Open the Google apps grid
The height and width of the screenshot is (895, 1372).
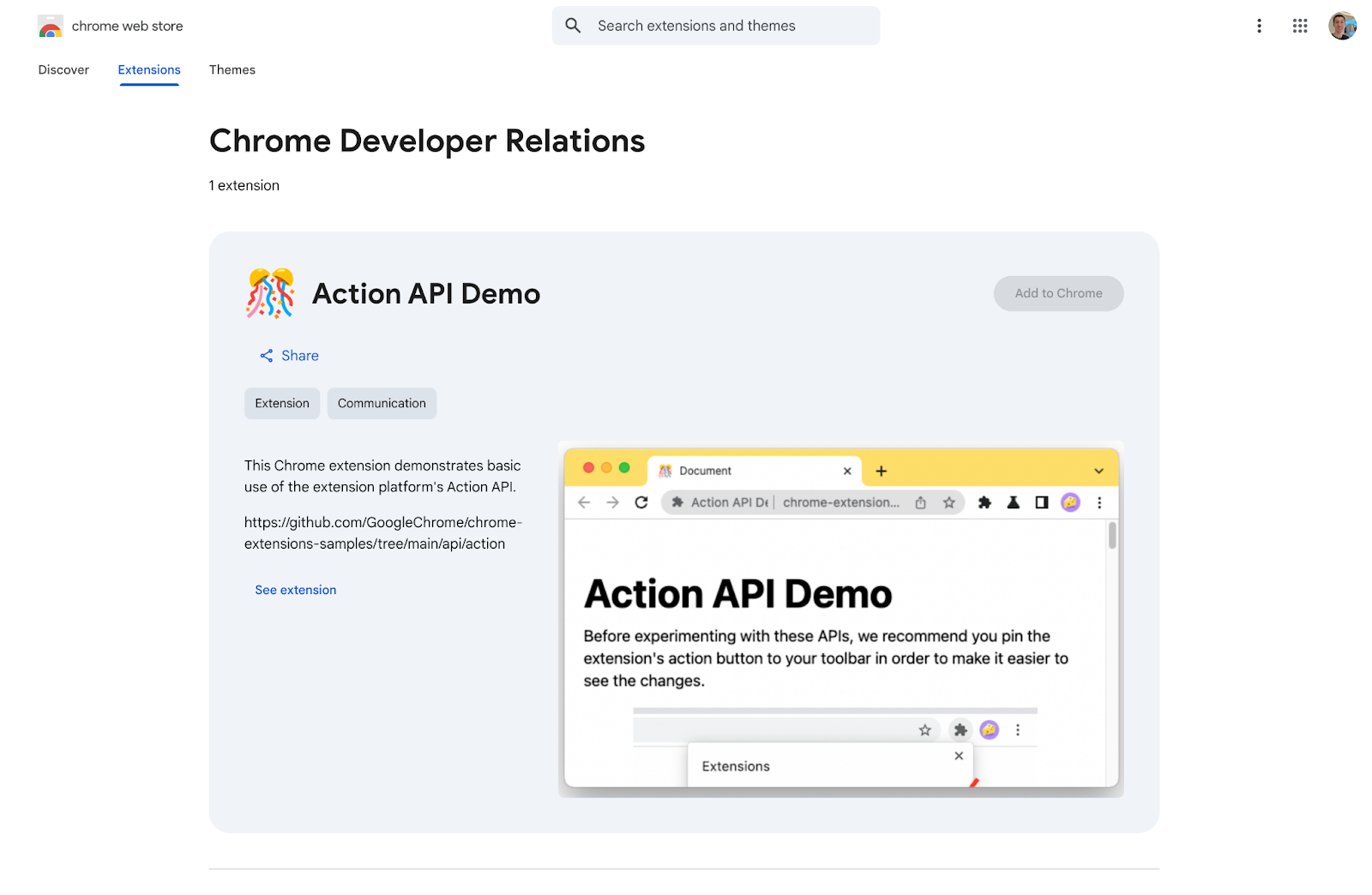[1299, 26]
